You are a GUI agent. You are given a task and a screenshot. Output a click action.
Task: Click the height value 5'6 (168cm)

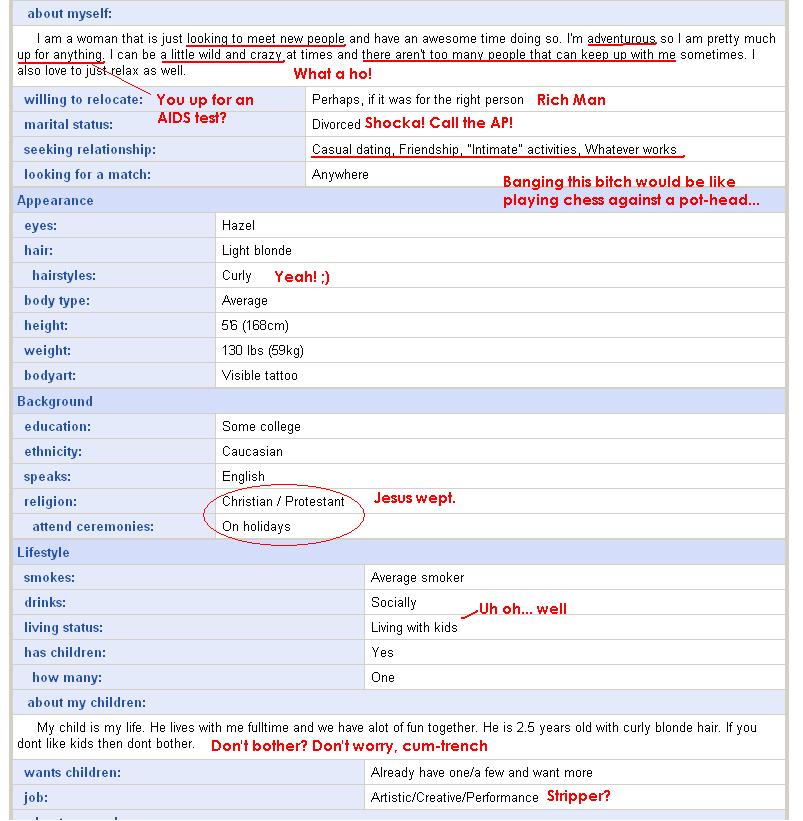pos(255,326)
